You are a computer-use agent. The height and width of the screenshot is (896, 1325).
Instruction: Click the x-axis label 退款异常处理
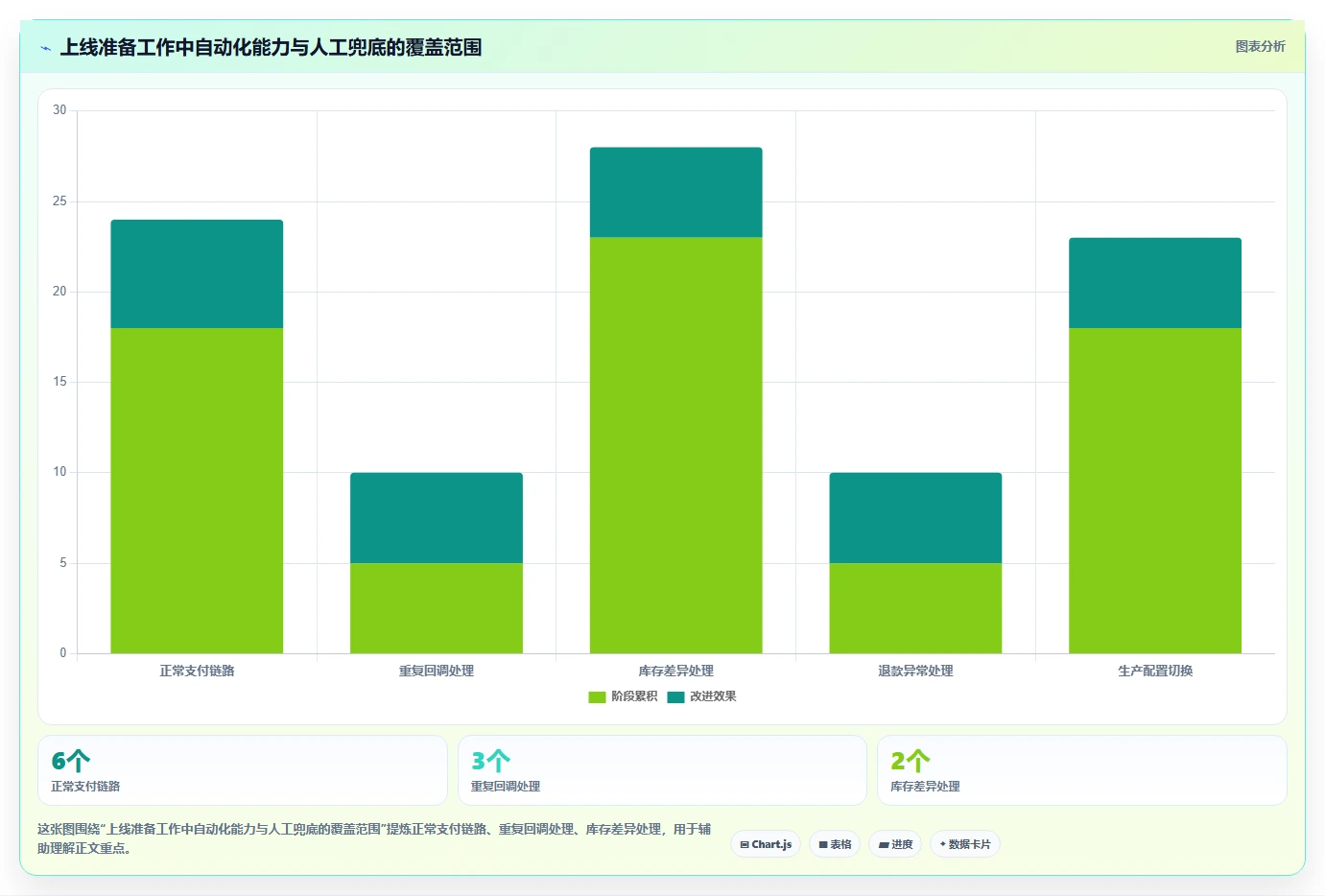(x=915, y=671)
